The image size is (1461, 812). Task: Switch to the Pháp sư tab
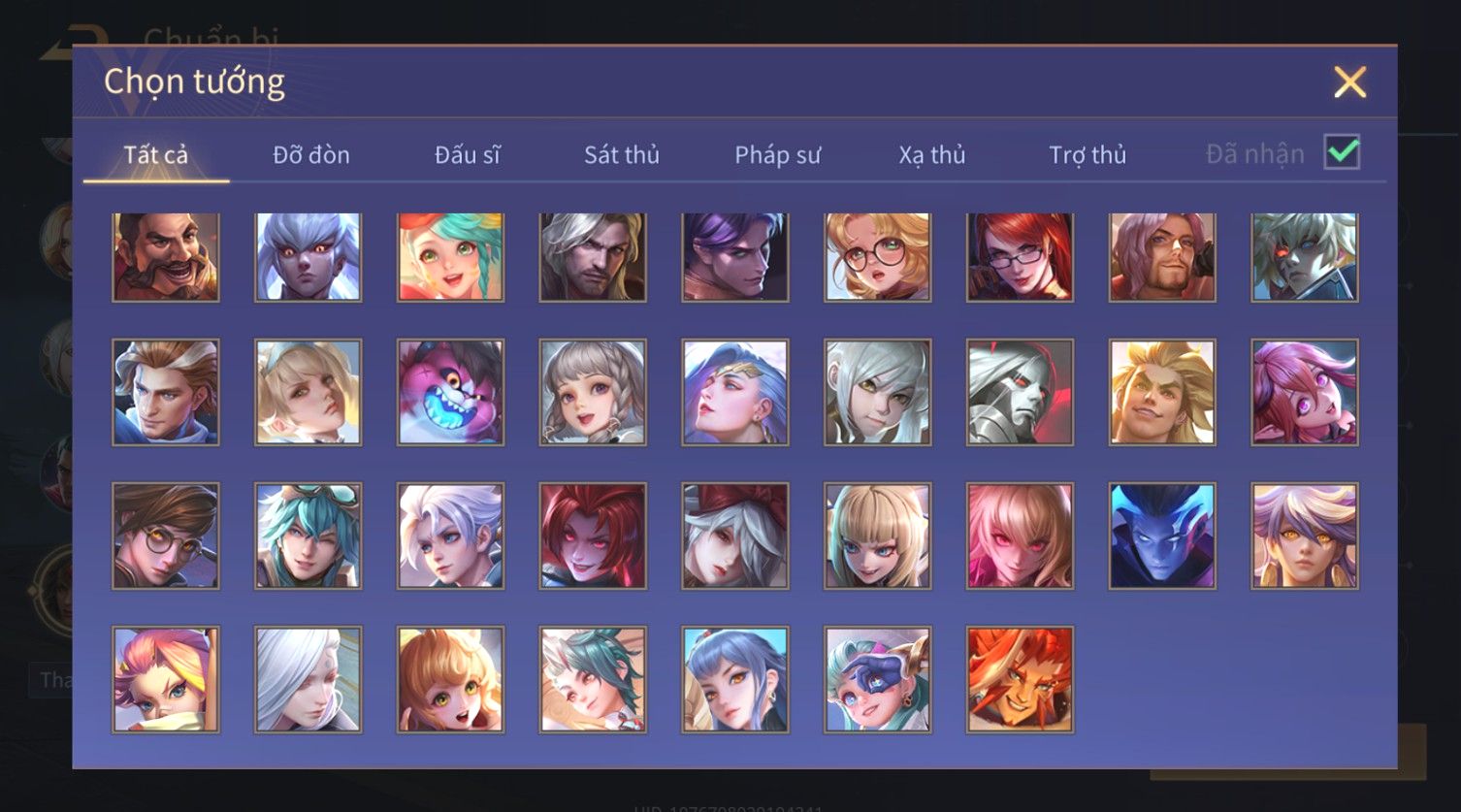tap(777, 154)
